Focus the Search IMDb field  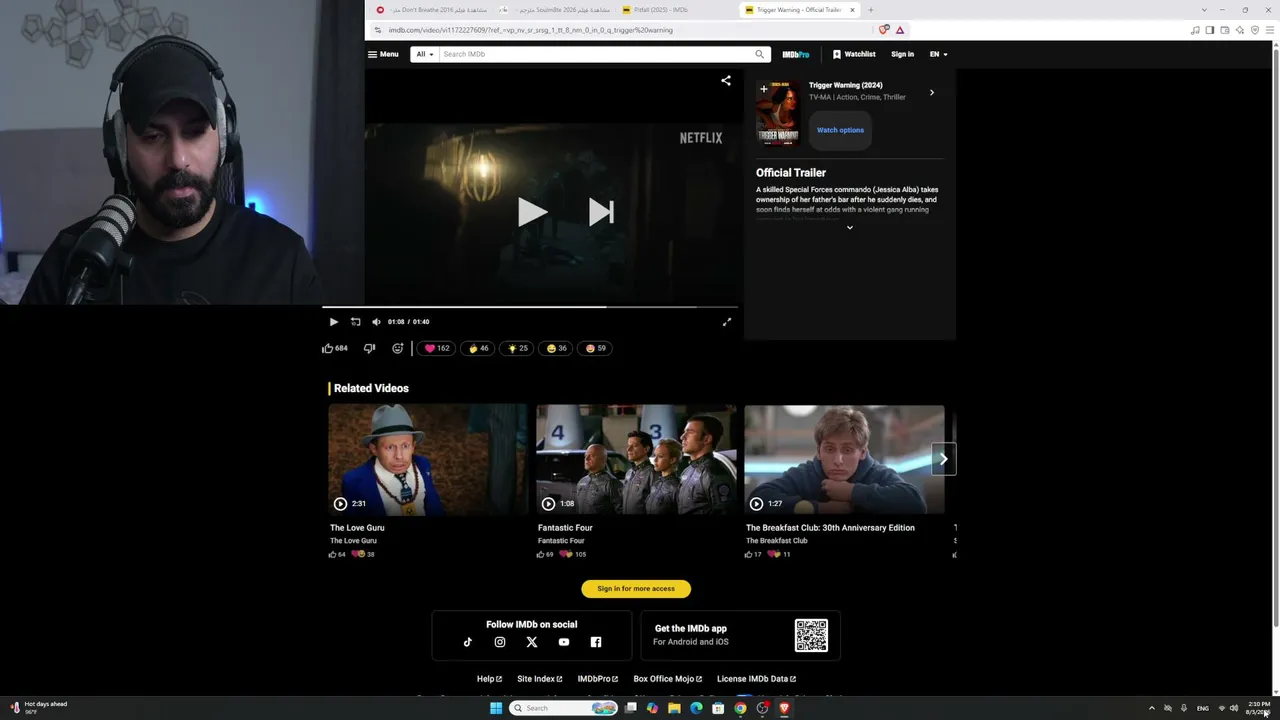point(596,54)
